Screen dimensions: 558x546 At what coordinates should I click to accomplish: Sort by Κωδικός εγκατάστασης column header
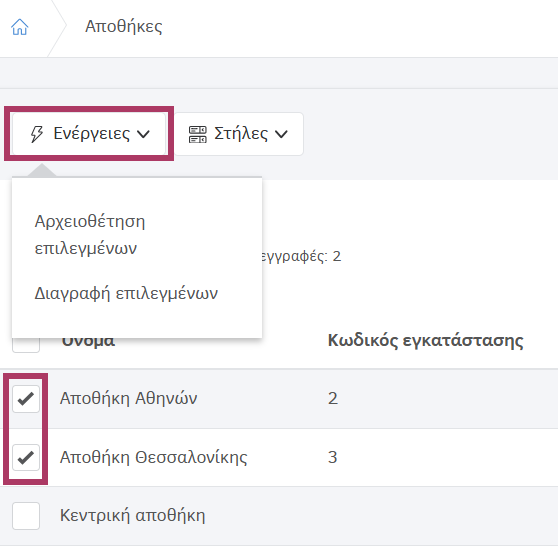(x=426, y=341)
